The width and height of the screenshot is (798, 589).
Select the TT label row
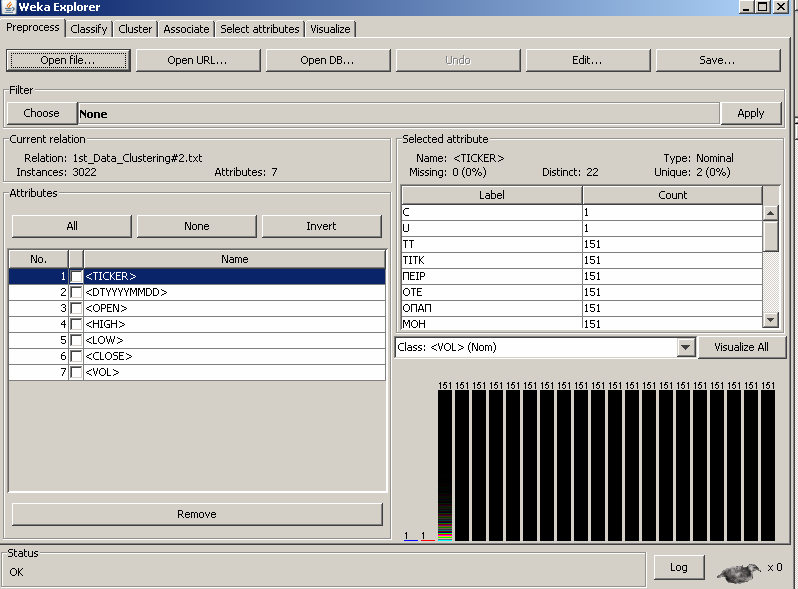[x=582, y=244]
